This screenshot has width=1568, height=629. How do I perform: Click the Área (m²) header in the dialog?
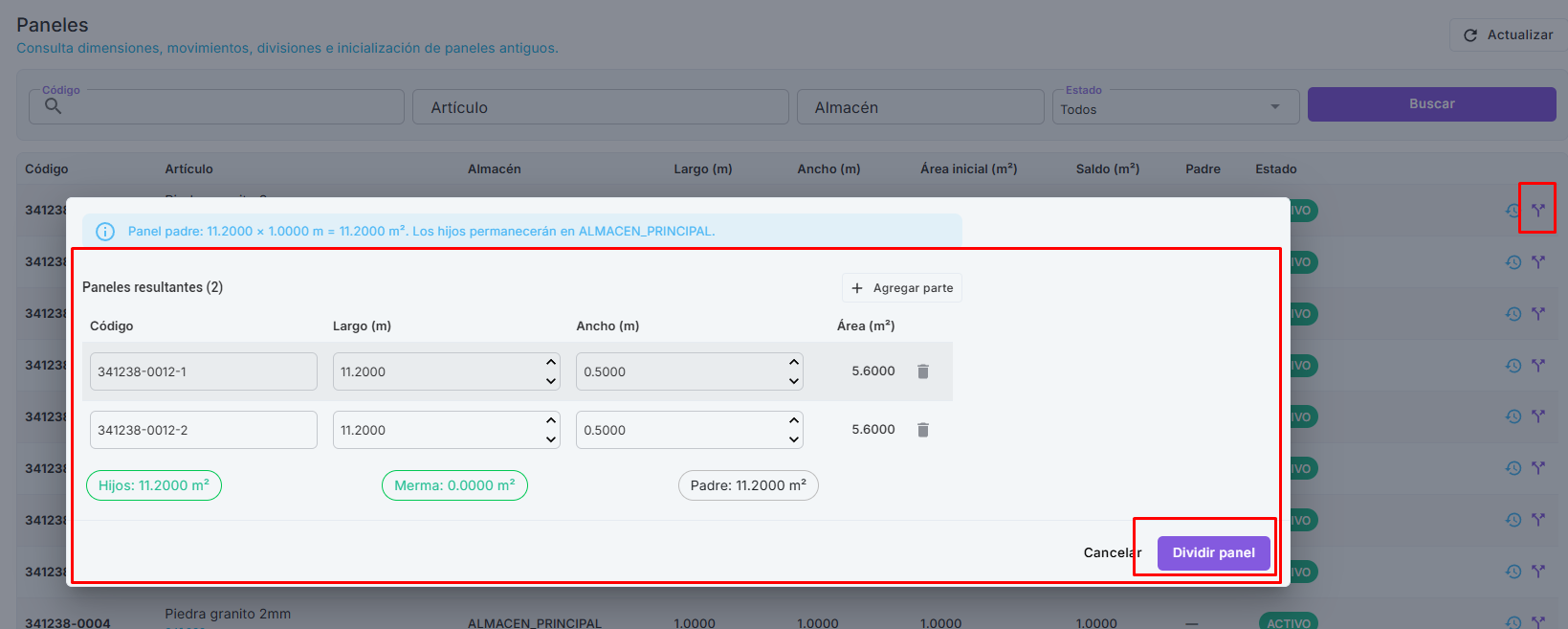pyautogui.click(x=866, y=326)
